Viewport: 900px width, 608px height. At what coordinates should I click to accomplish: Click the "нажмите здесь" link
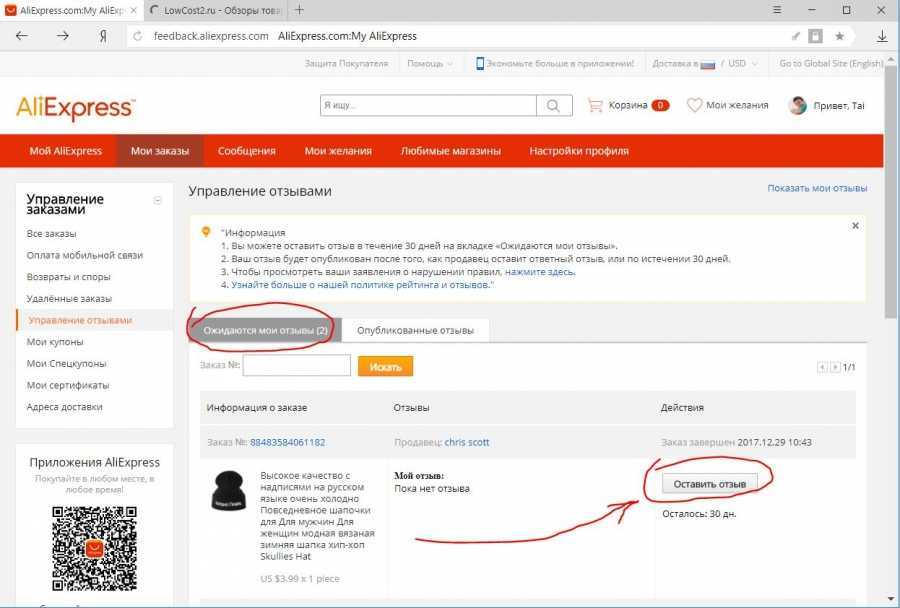[540, 272]
